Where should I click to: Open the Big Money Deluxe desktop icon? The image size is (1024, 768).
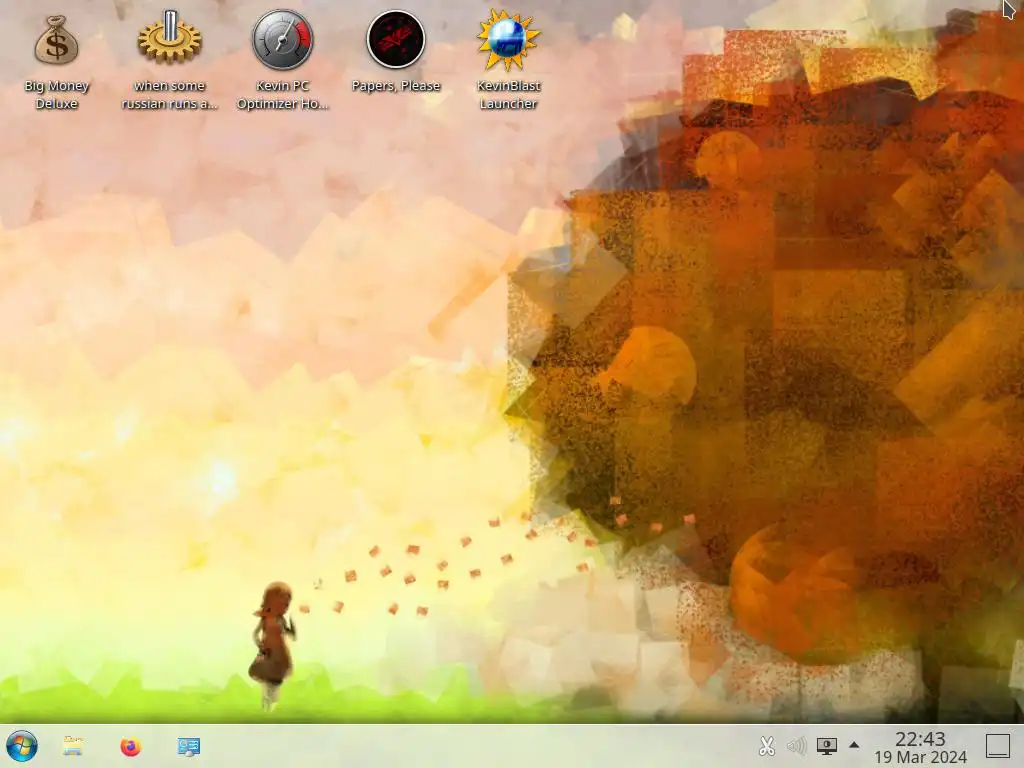point(56,40)
